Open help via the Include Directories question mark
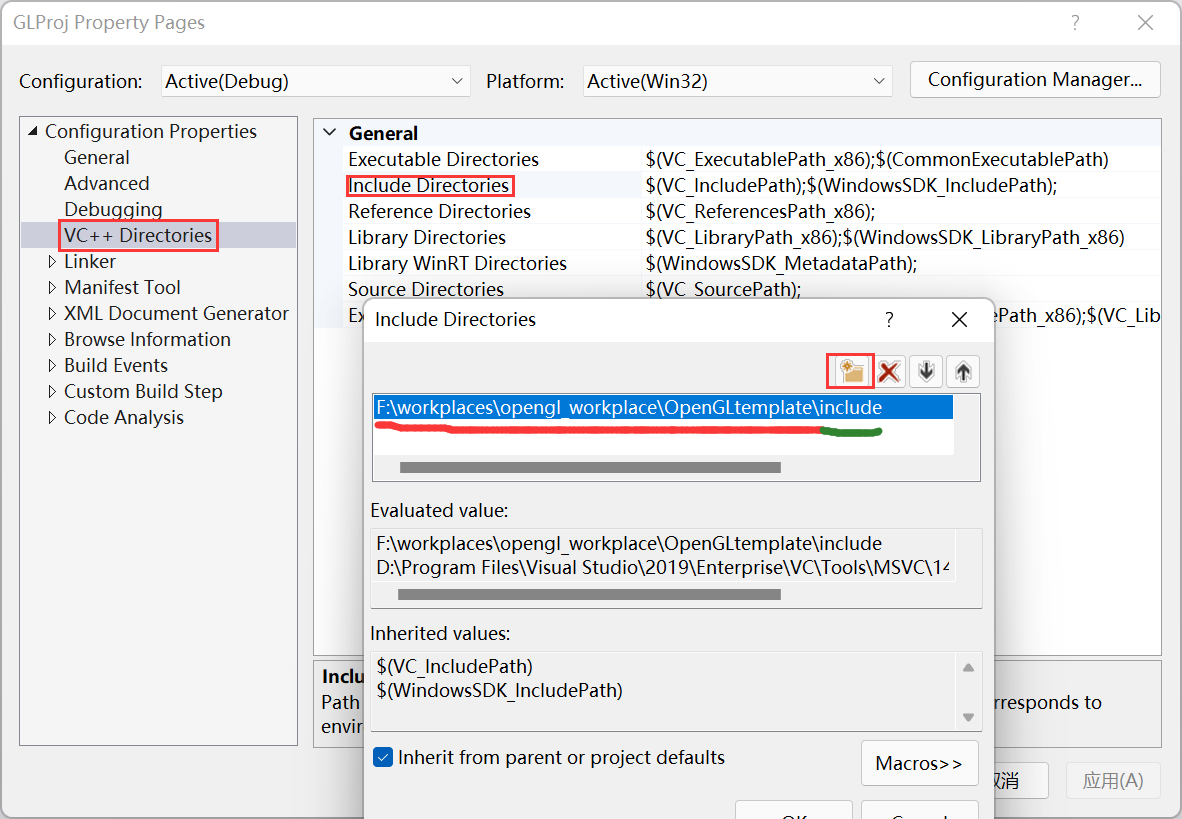This screenshot has height=819, width=1182. point(888,319)
